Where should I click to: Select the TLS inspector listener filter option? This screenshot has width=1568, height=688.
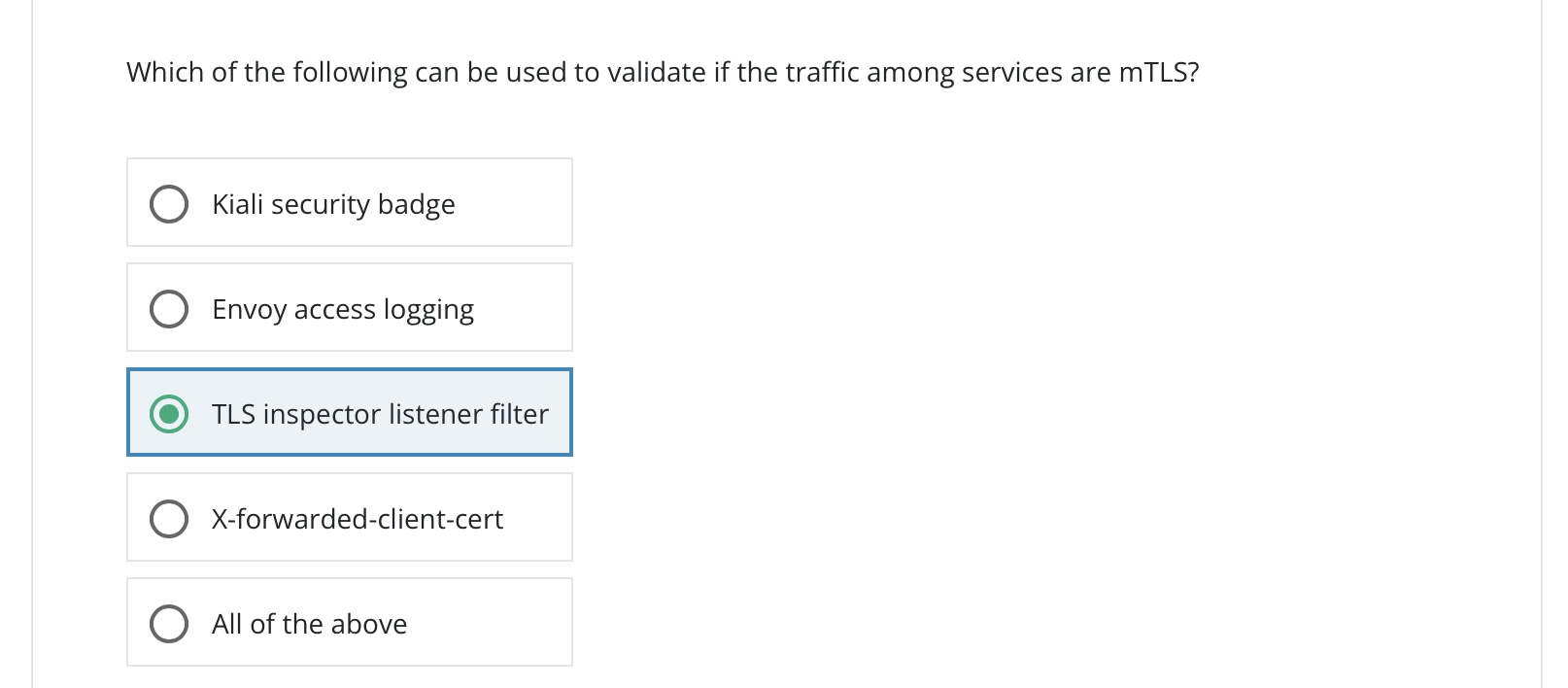point(349,413)
